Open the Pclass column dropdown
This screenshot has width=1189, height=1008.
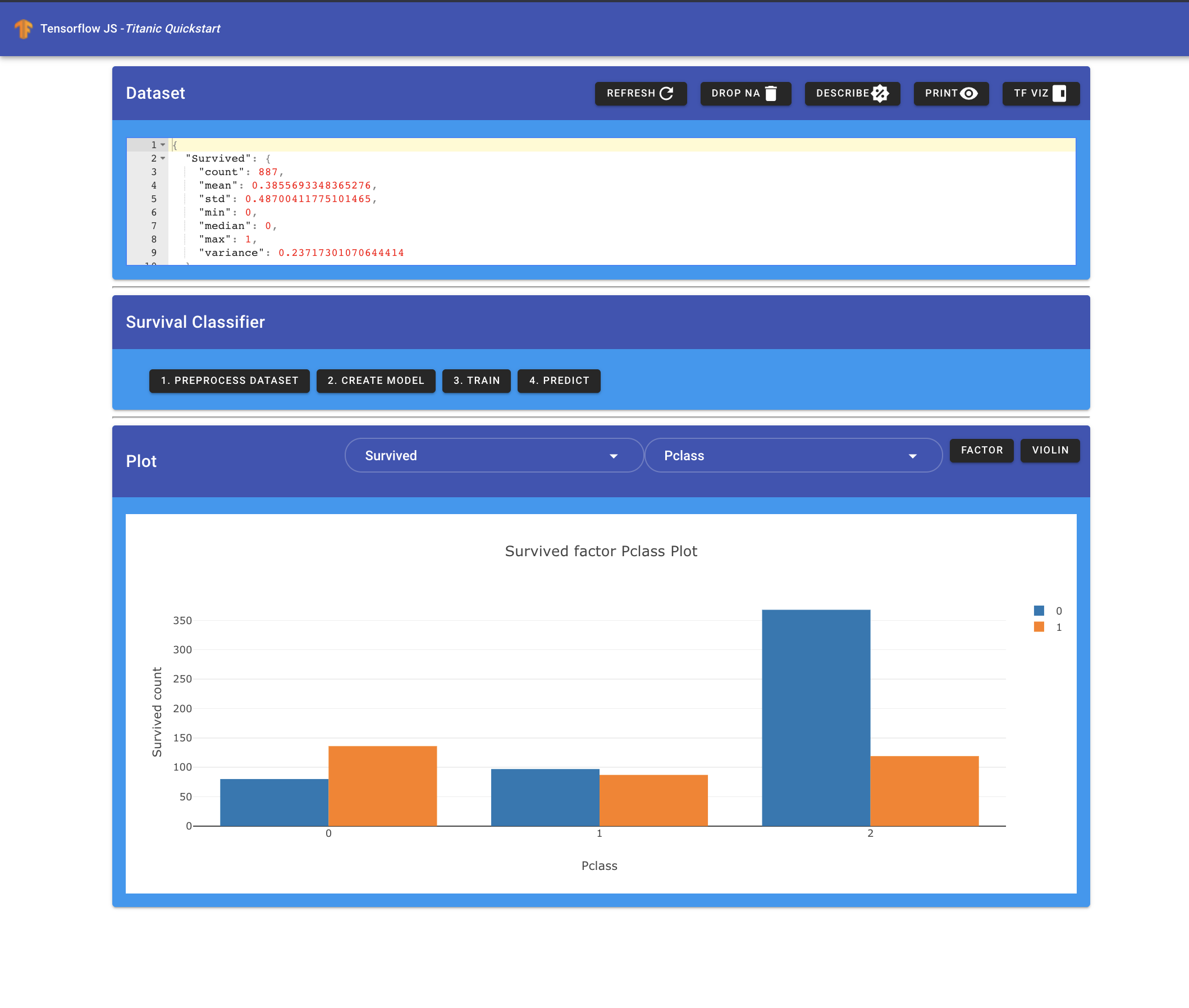793,455
